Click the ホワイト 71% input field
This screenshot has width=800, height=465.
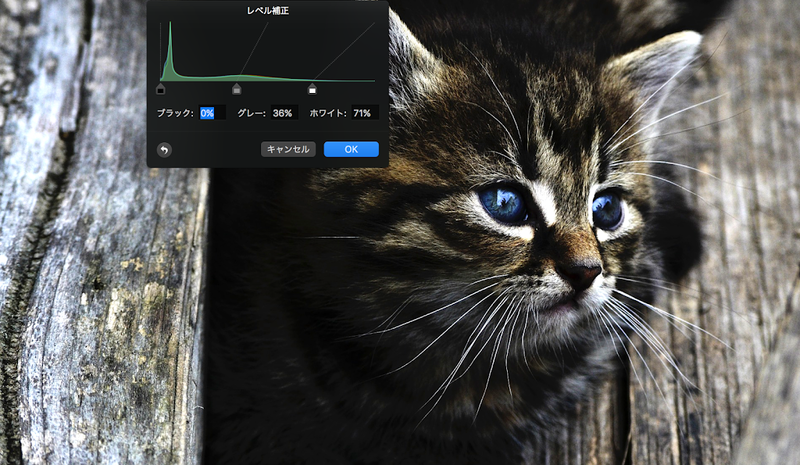pyautogui.click(x=363, y=113)
